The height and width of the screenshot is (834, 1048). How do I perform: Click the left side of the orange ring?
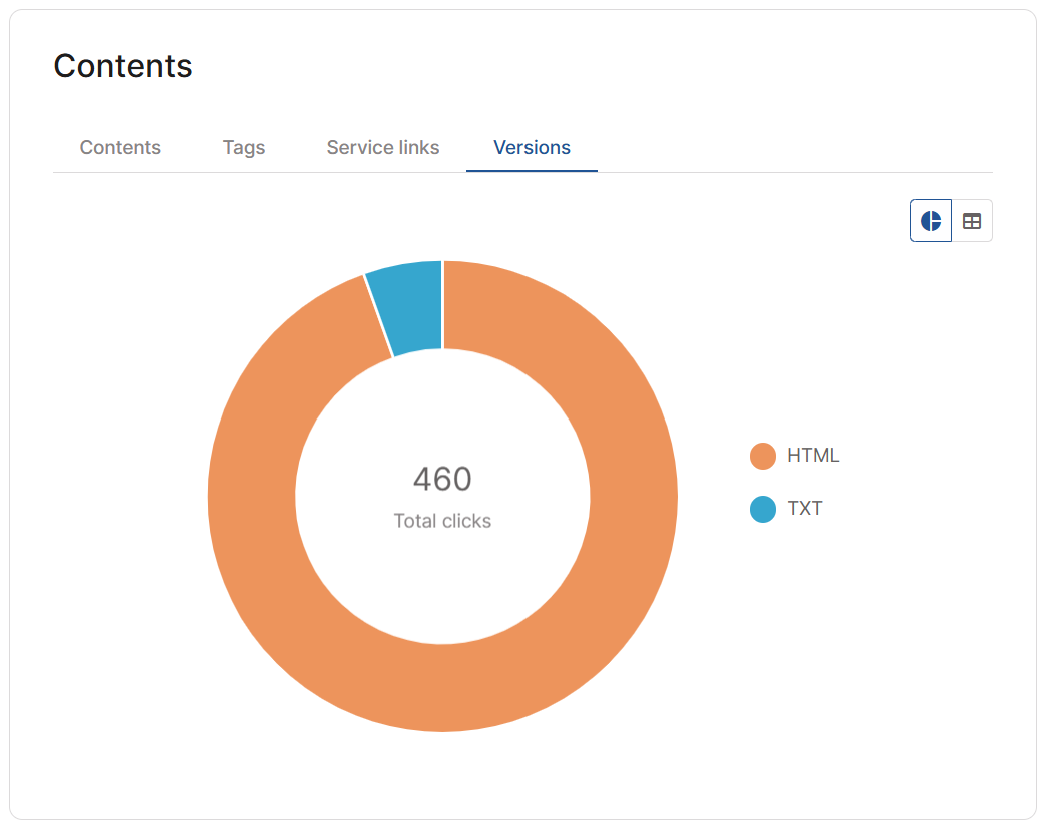pyautogui.click(x=252, y=496)
